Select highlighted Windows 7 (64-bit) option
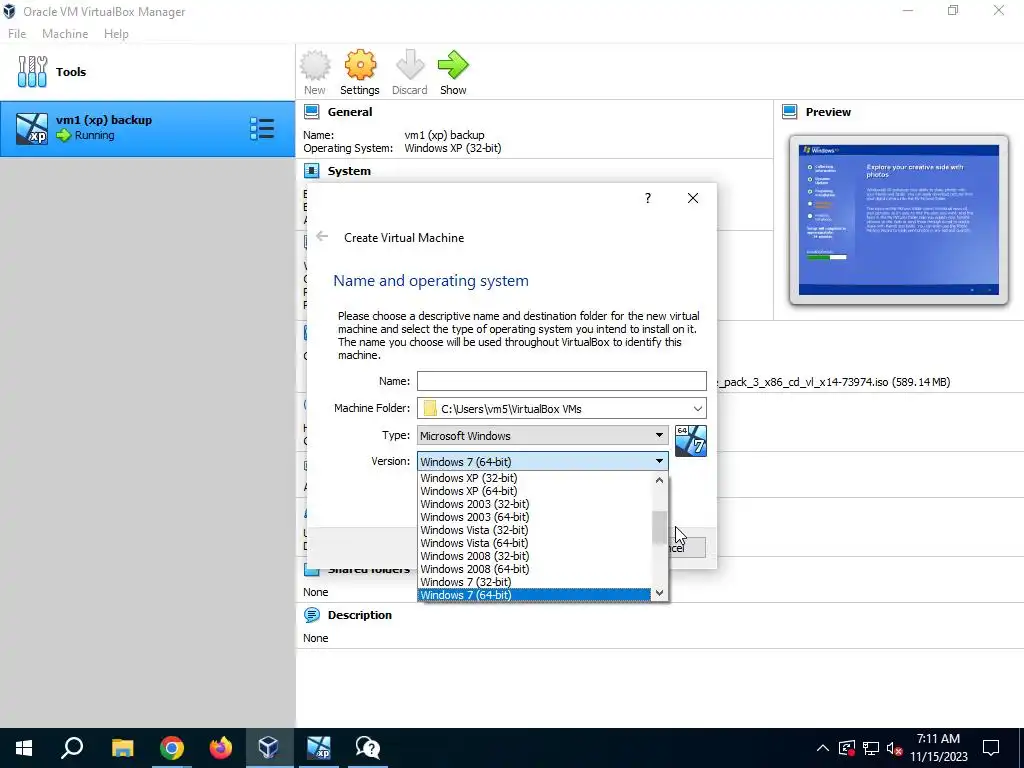Screen dimensions: 1024x768 point(534,595)
